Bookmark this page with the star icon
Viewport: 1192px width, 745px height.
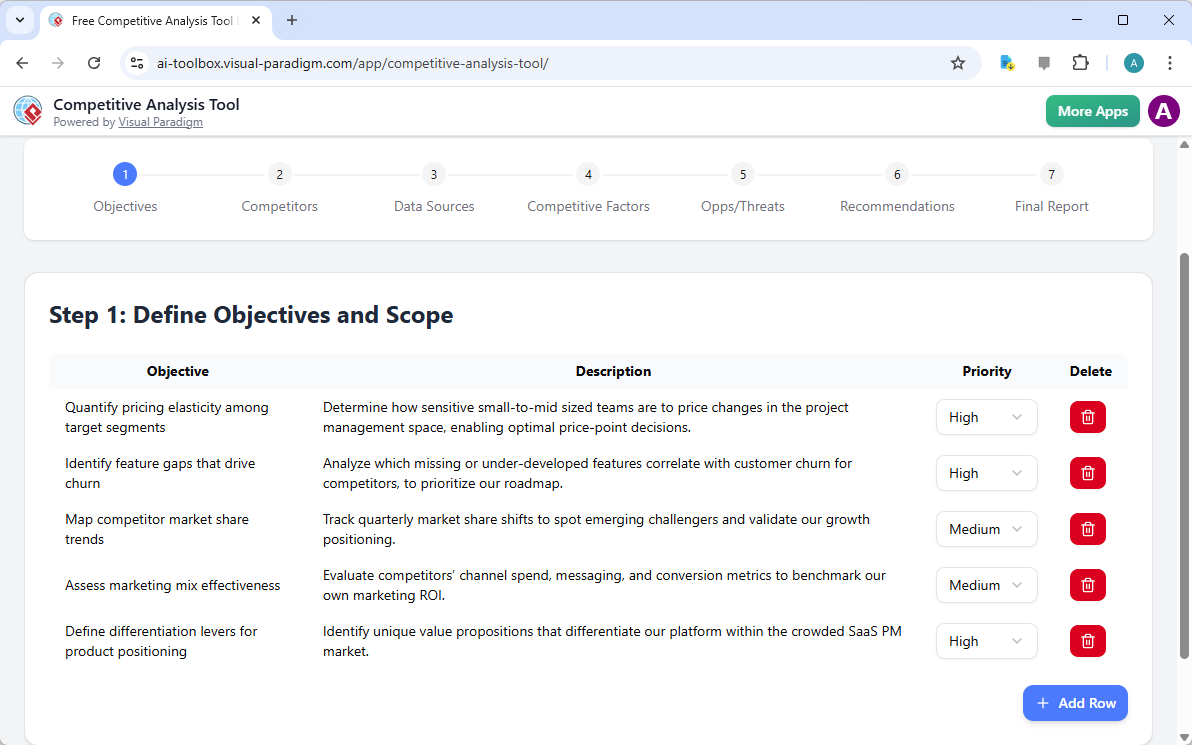tap(958, 62)
